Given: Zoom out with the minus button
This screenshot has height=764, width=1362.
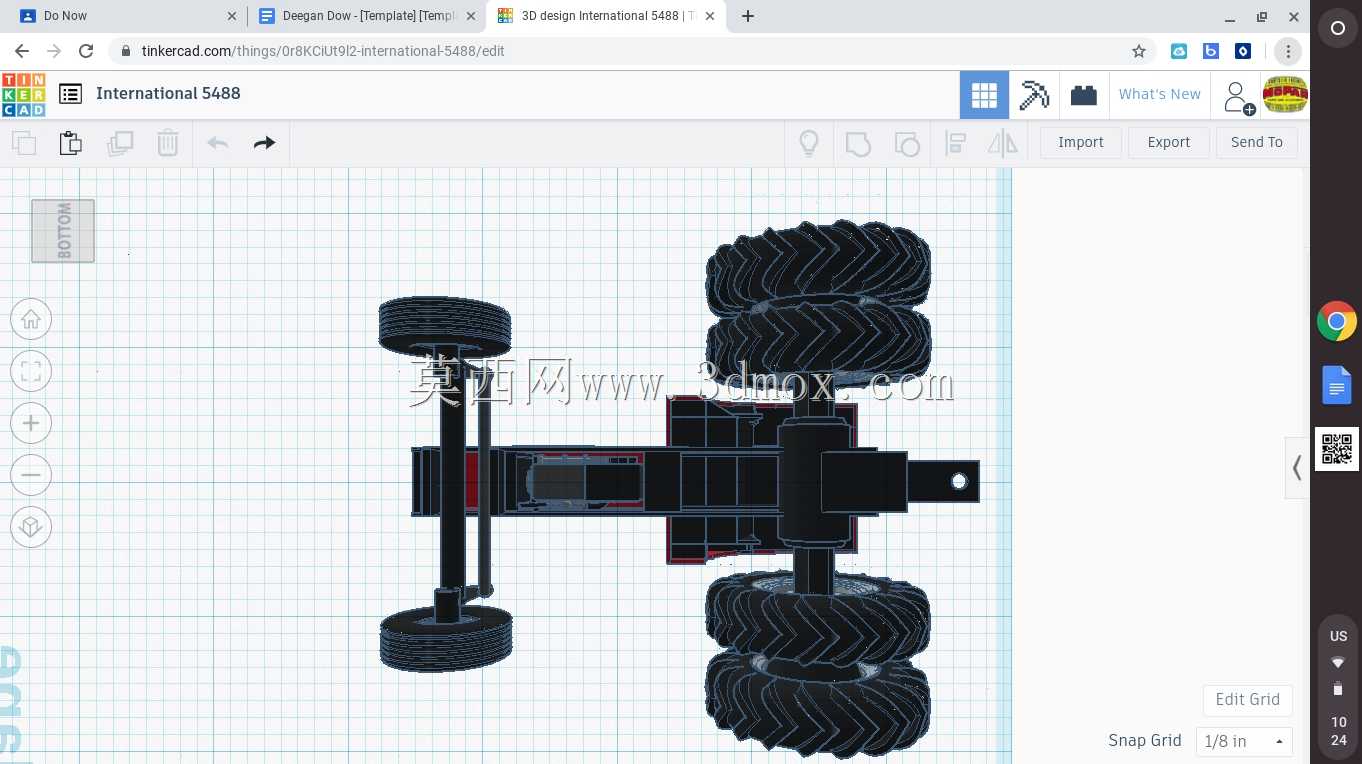Looking at the screenshot, I should point(31,475).
